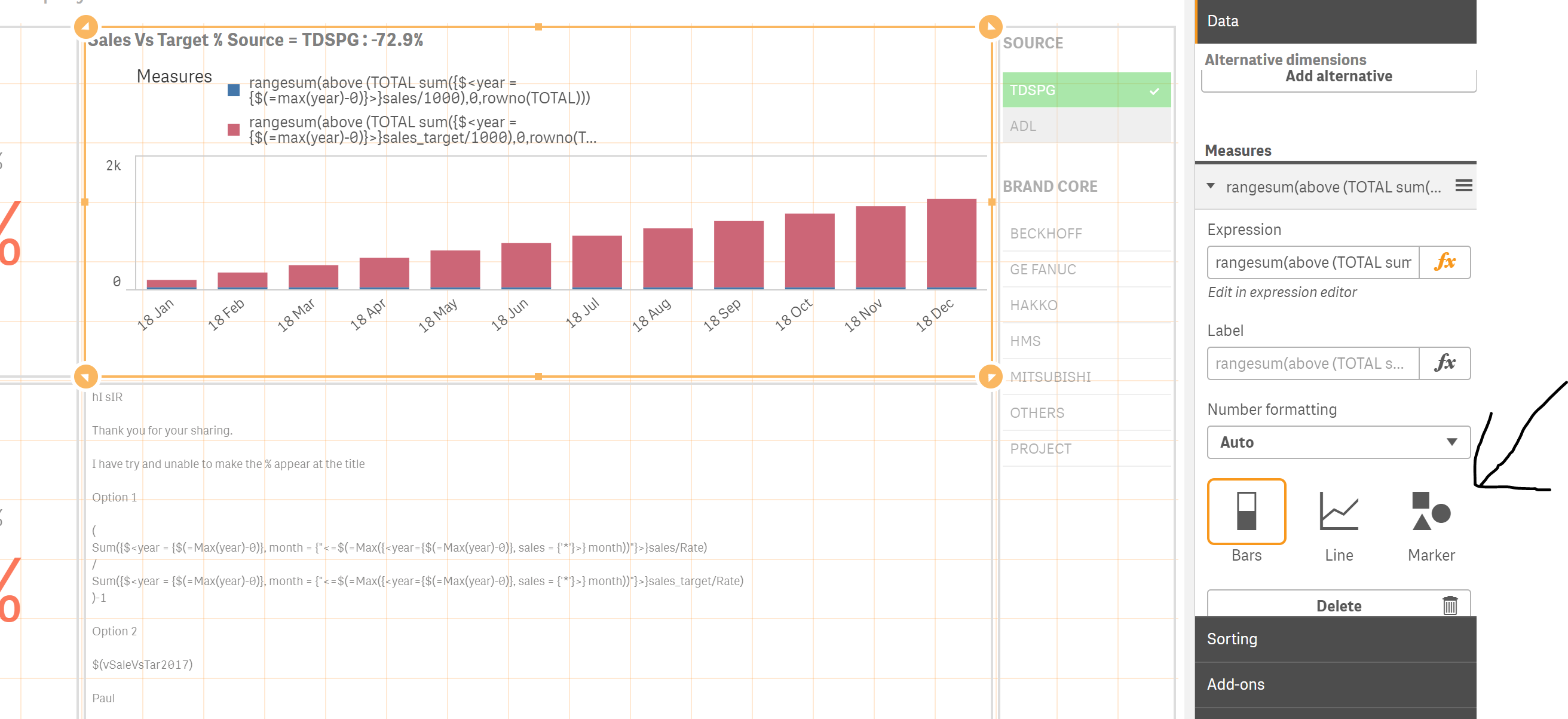Select BECKHOFF in Brand Core list

[1086, 234]
